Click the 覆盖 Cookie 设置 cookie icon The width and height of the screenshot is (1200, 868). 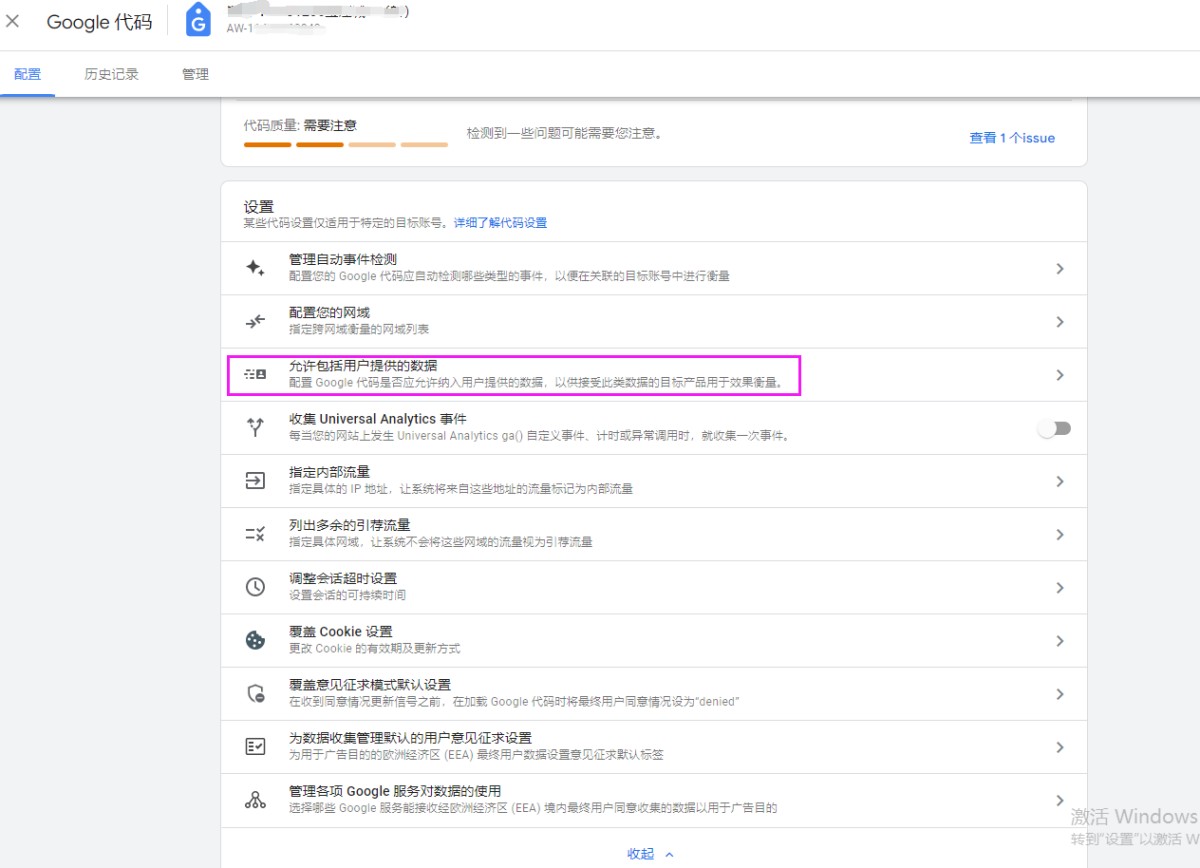tap(255, 640)
